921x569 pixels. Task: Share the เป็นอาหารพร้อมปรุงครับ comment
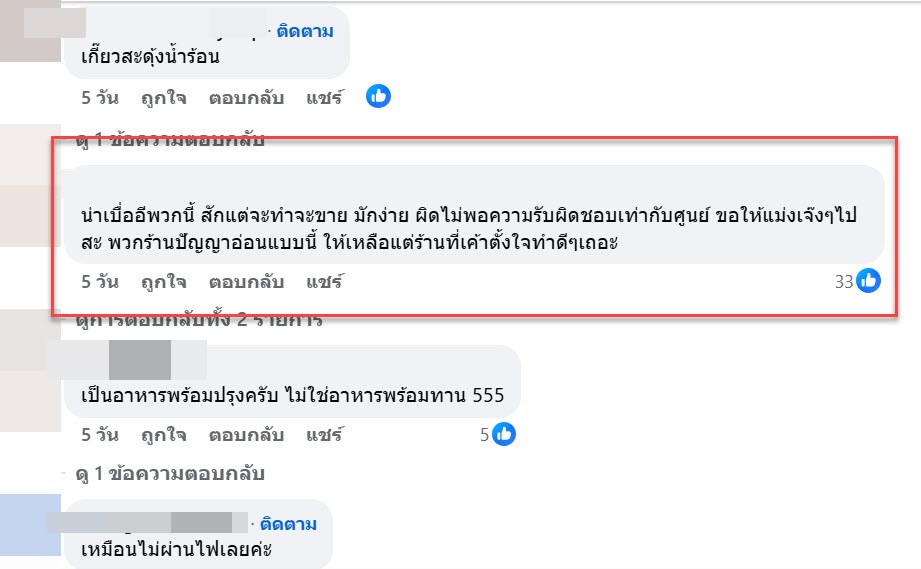point(324,435)
